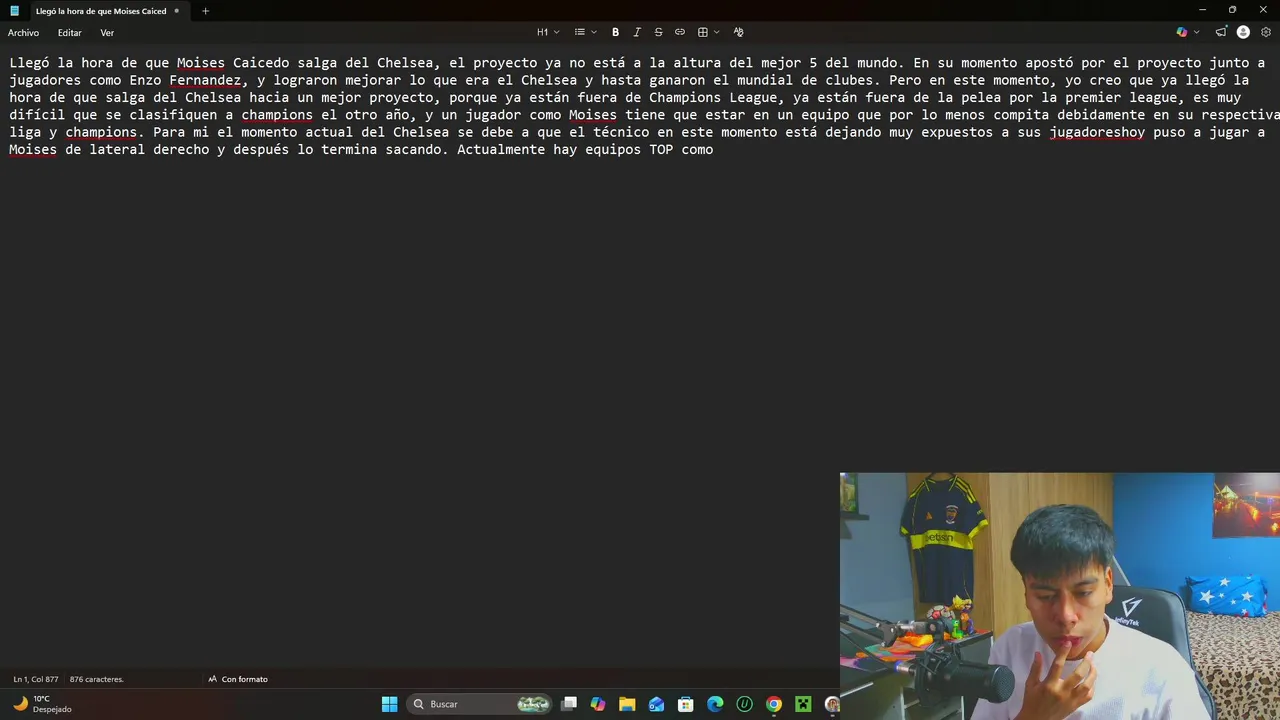Open Minecraft creeper icon in taskbar
This screenshot has height=720, width=1280.
(802, 704)
